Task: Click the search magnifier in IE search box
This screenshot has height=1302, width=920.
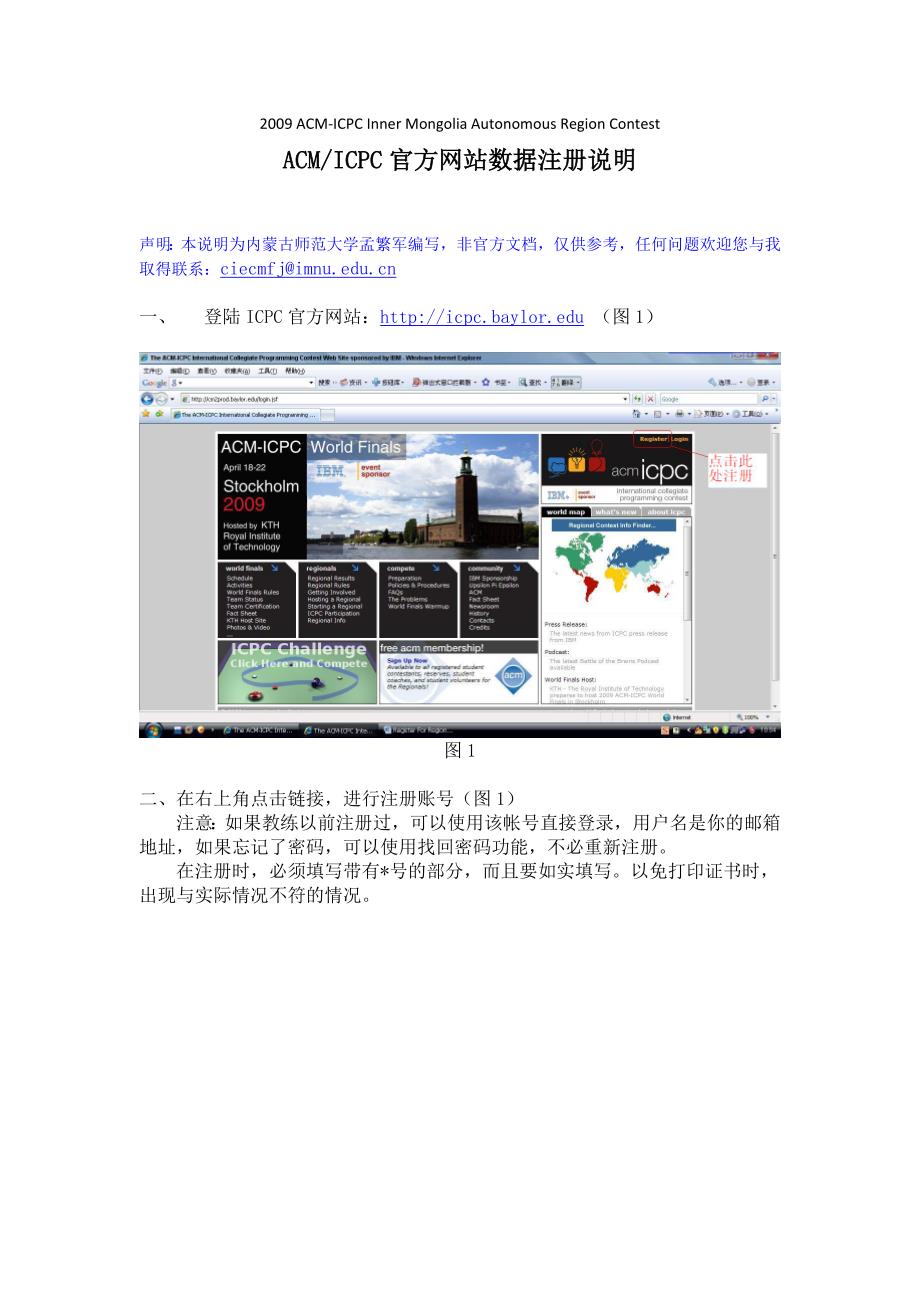Action: click(x=765, y=399)
